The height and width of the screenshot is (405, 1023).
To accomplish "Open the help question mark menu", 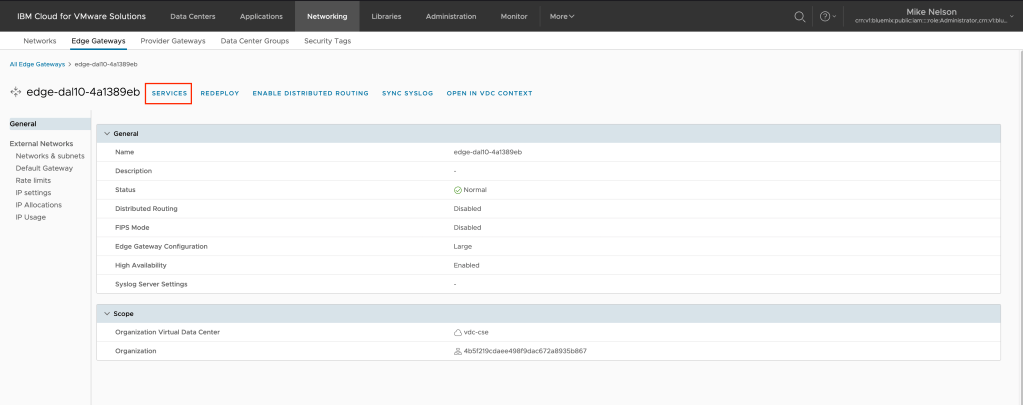I will click(826, 16).
